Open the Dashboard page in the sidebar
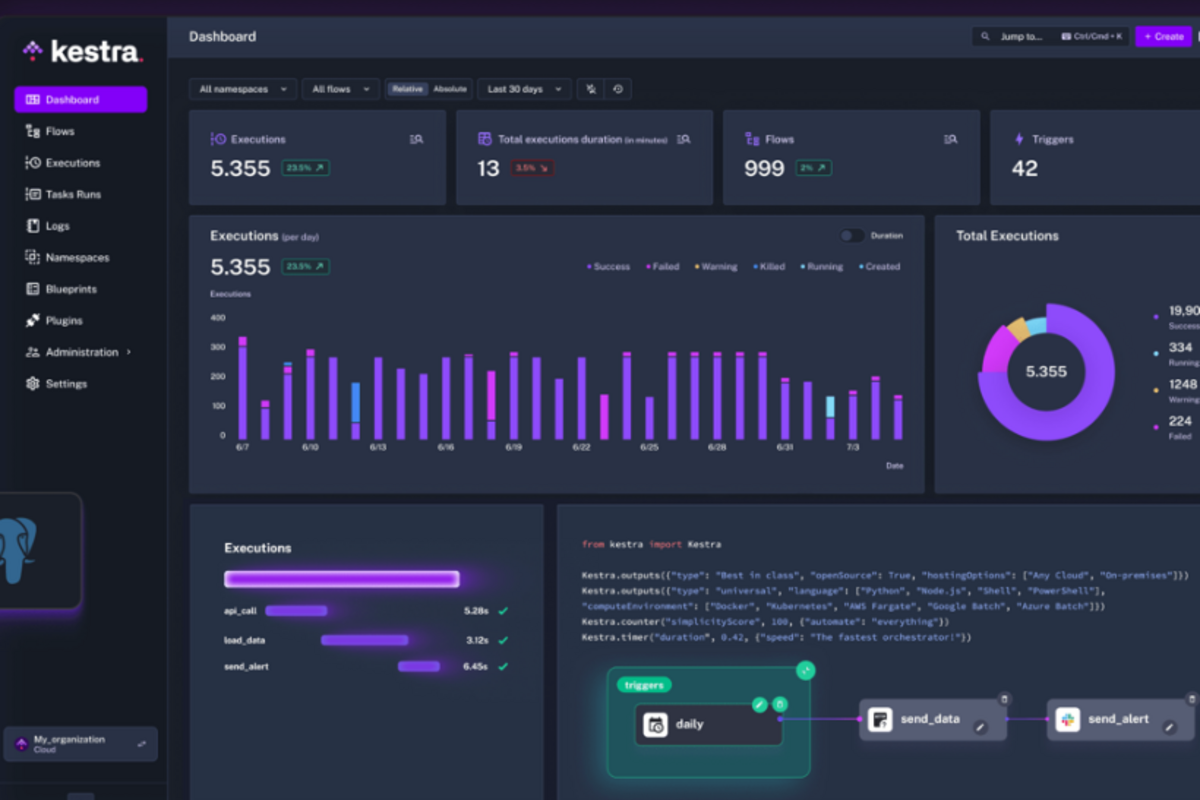Image resolution: width=1200 pixels, height=800 pixels. pos(81,99)
